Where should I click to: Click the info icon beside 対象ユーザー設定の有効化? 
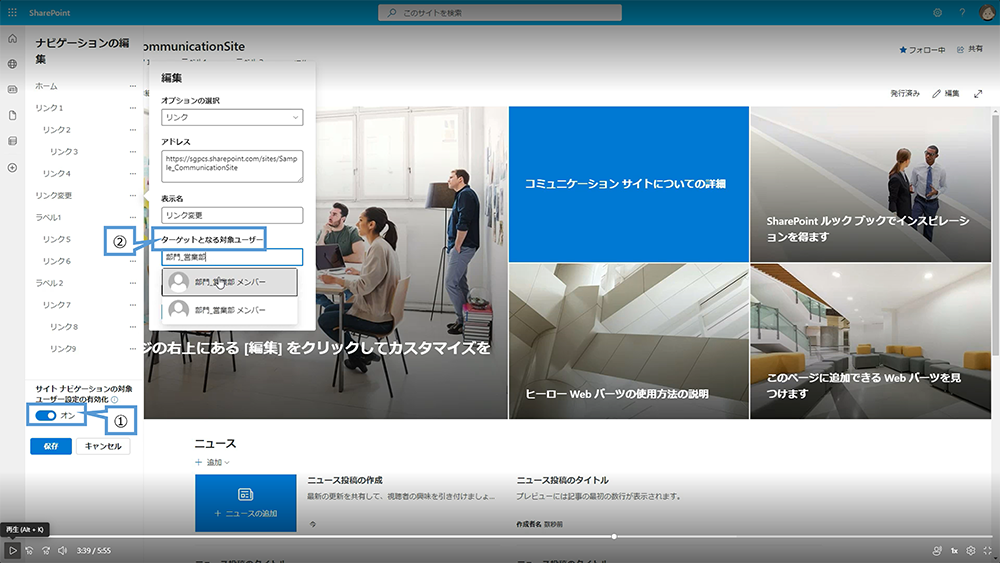click(115, 400)
